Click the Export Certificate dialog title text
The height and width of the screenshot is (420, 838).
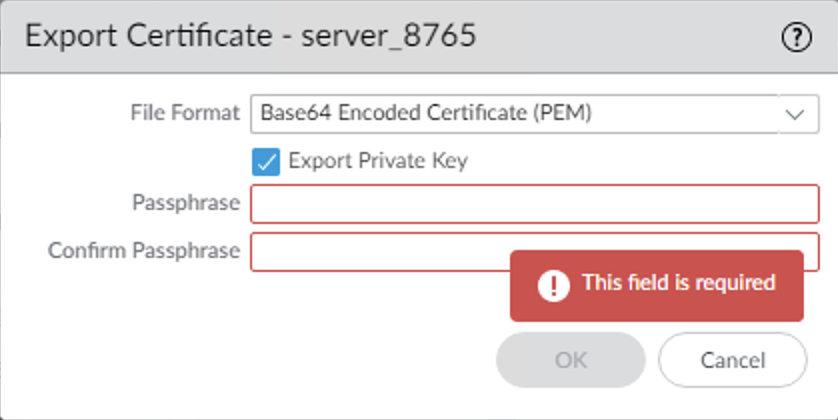pyautogui.click(x=250, y=37)
